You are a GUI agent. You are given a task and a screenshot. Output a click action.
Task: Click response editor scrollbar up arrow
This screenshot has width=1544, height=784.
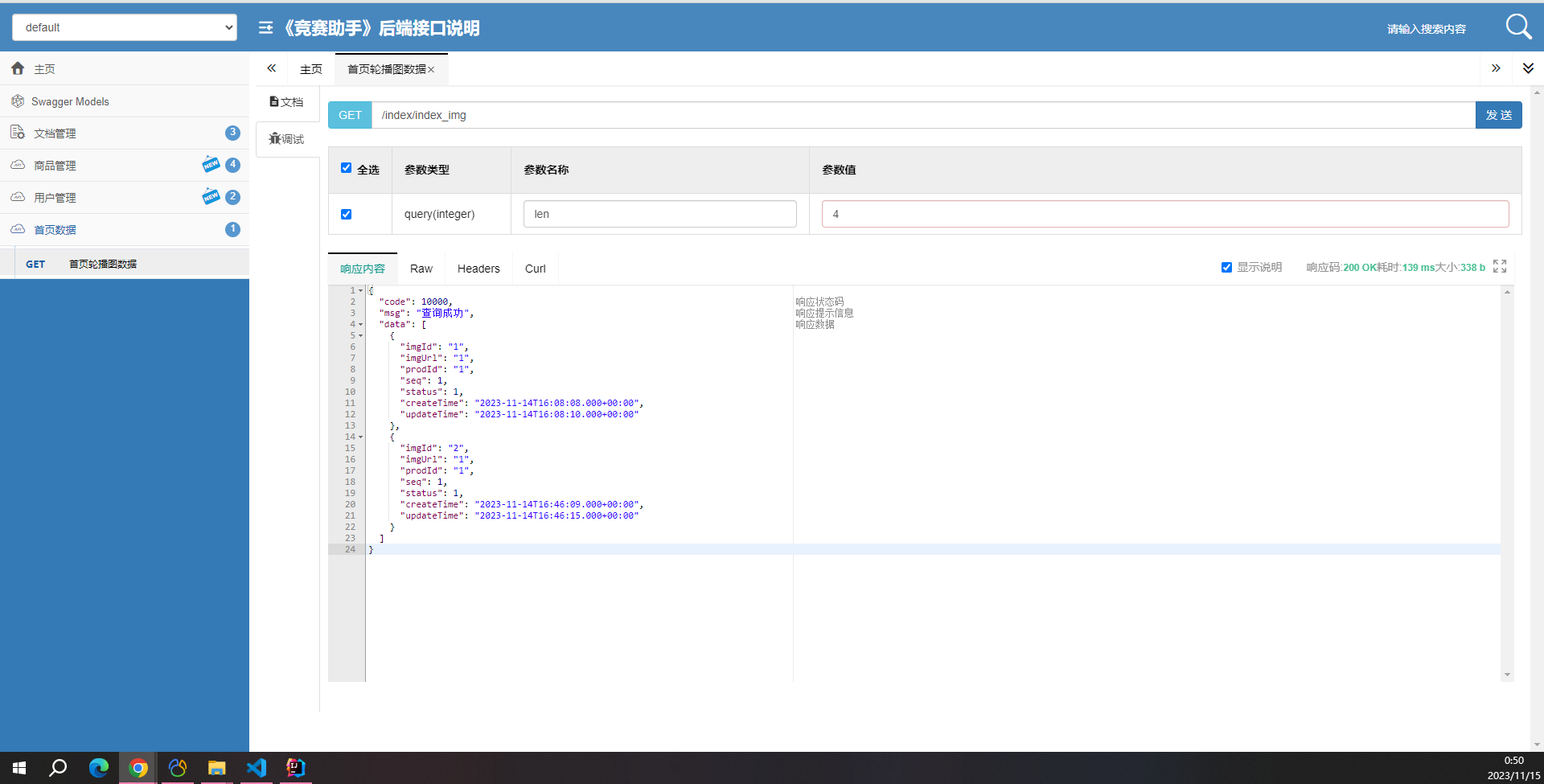1507,292
